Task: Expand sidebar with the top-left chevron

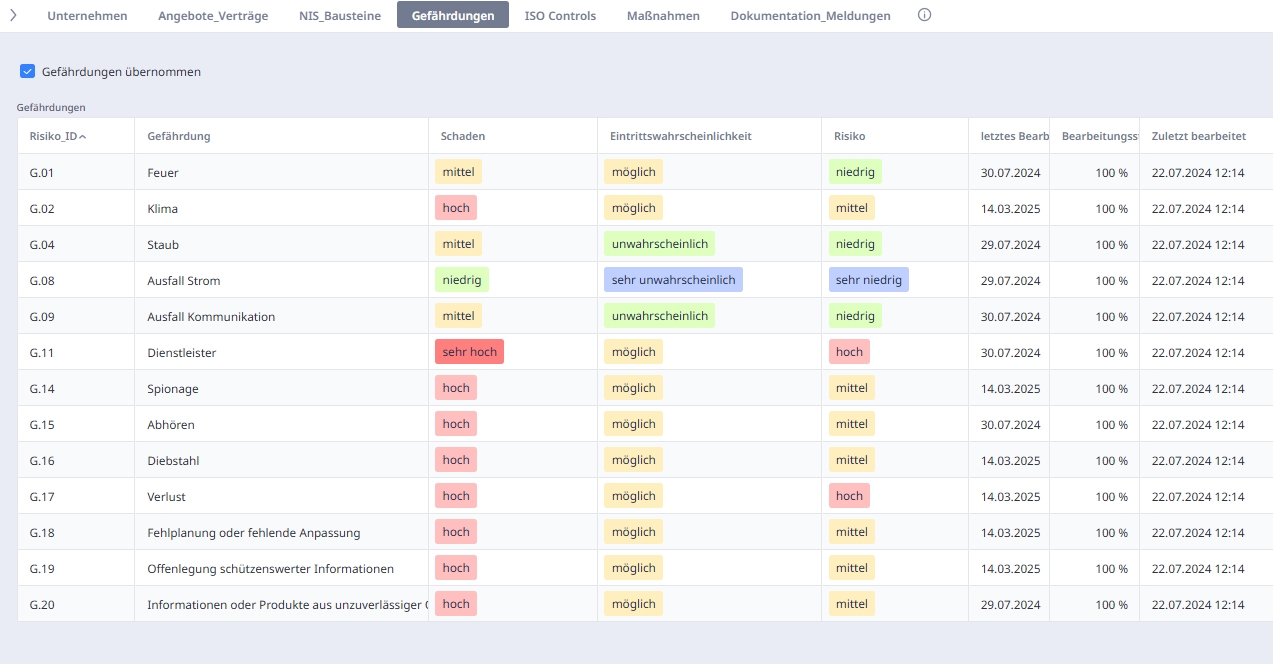Action: pyautogui.click(x=13, y=15)
